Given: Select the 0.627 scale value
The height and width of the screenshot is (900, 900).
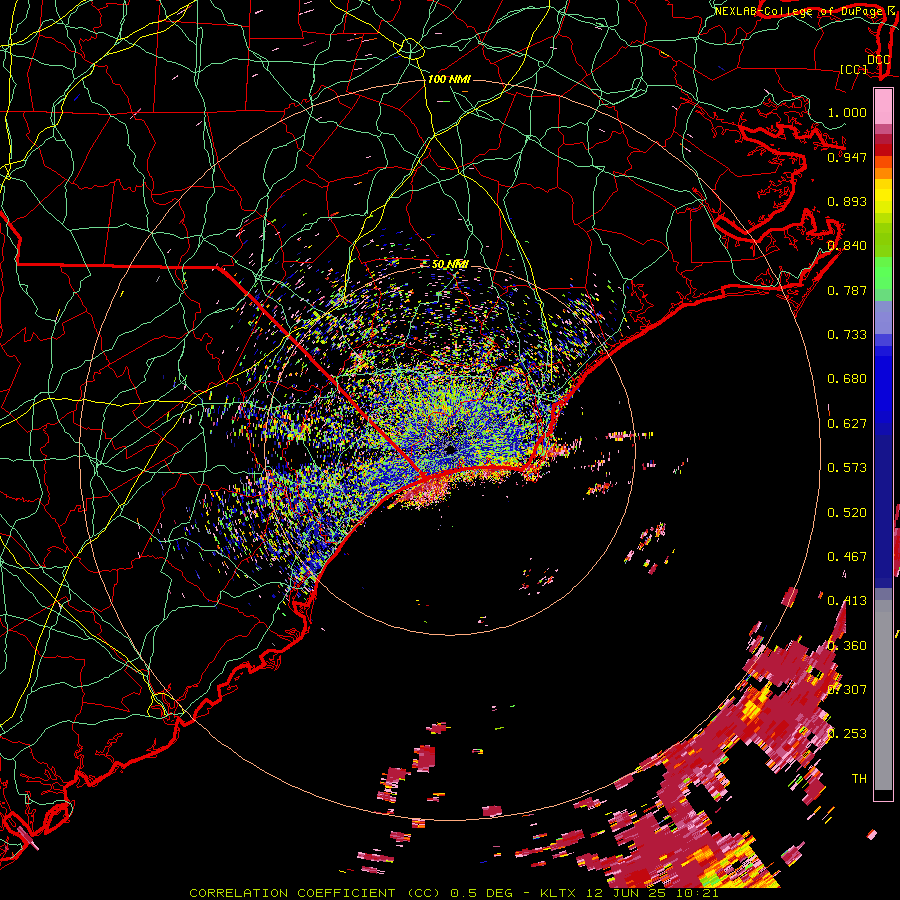Looking at the screenshot, I should coord(847,424).
